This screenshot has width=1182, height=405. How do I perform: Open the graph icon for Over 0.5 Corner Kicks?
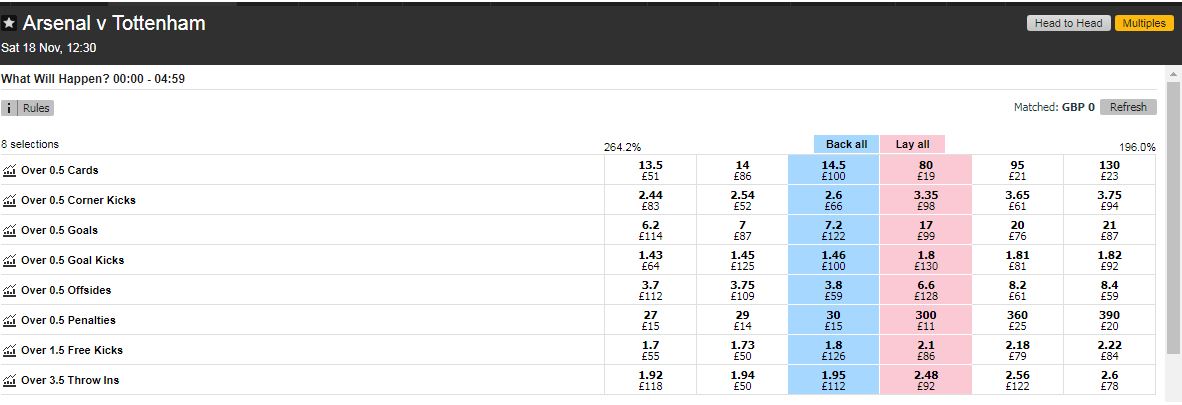[10, 201]
